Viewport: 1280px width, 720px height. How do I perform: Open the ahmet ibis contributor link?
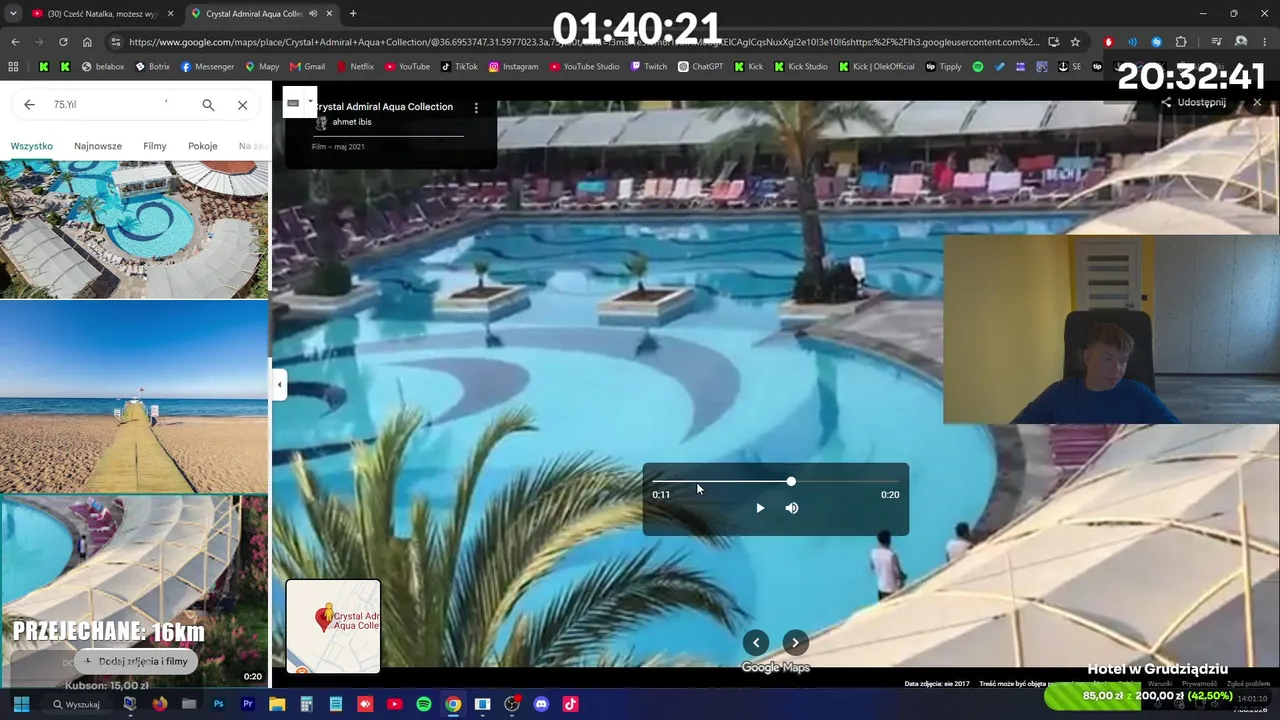point(351,122)
